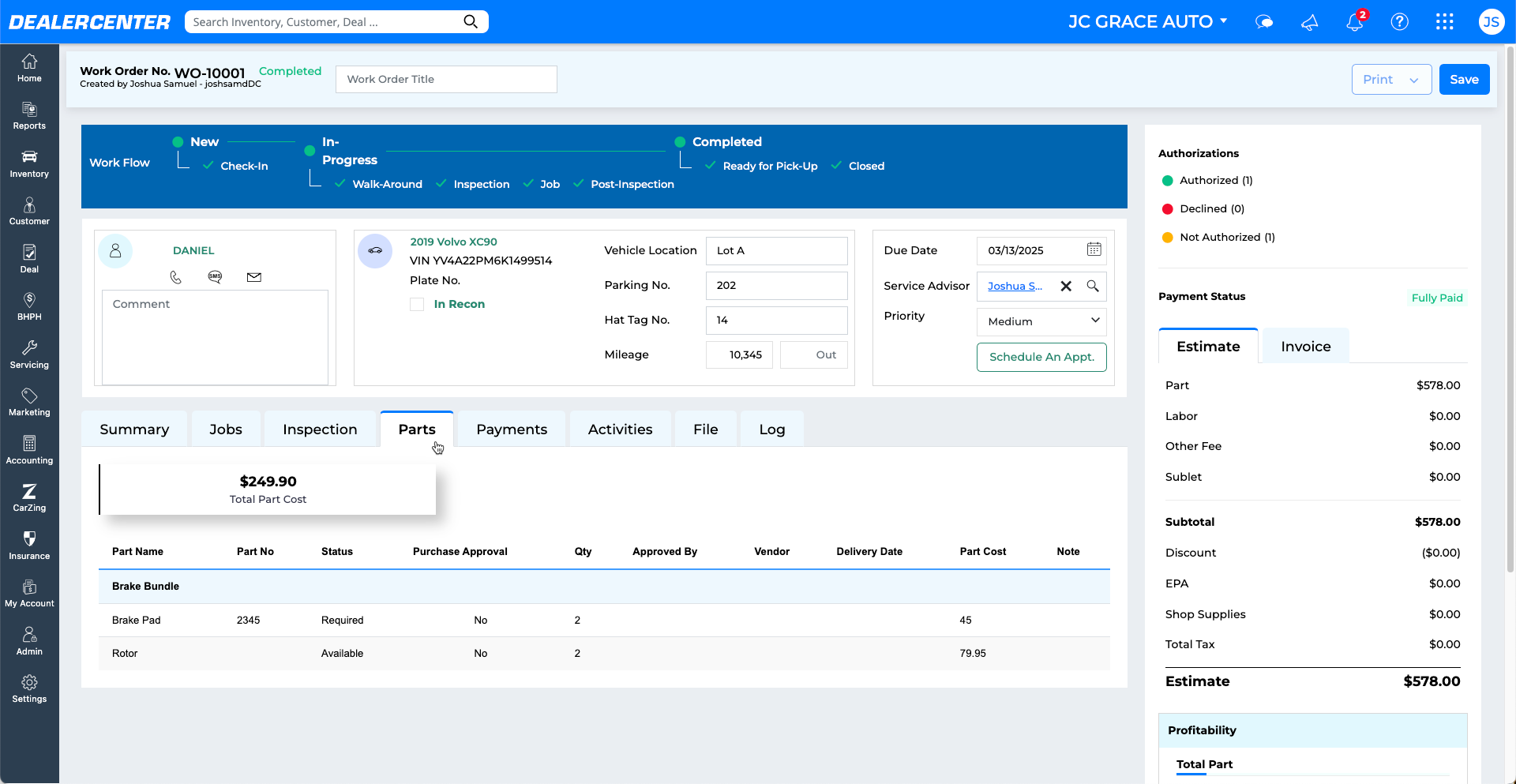Switch to the Jobs tab
Screen dimensions: 1516x784
click(x=226, y=429)
